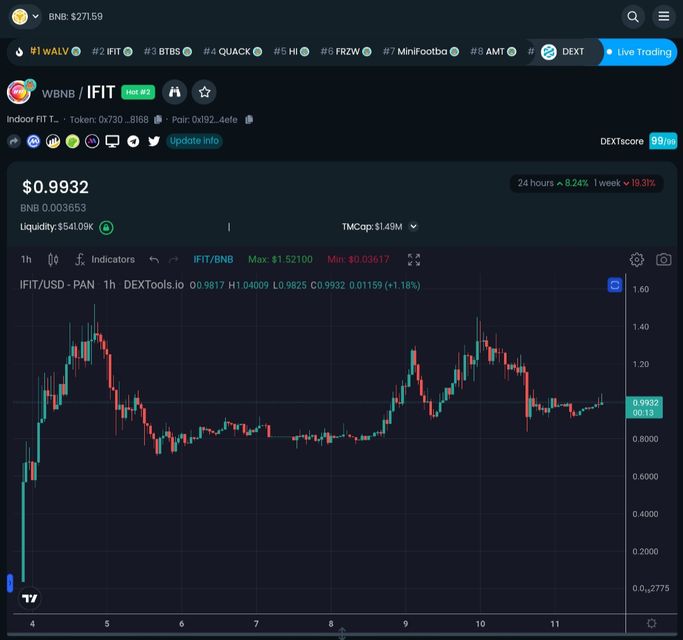The width and height of the screenshot is (683, 640).
Task: Copy the token address 0x730...8168
Action: (x=158, y=119)
